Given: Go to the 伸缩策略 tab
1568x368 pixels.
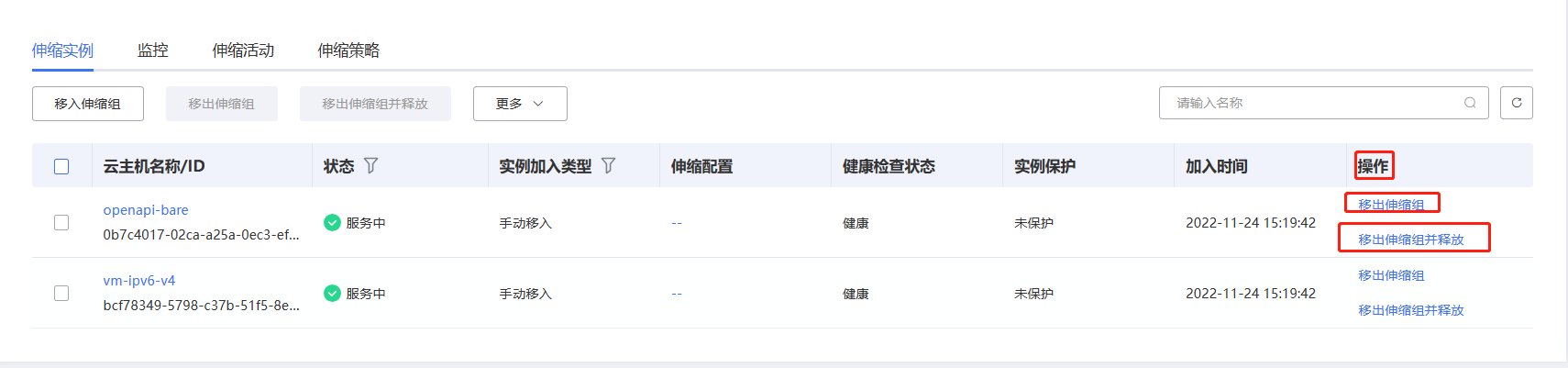Looking at the screenshot, I should point(348,50).
